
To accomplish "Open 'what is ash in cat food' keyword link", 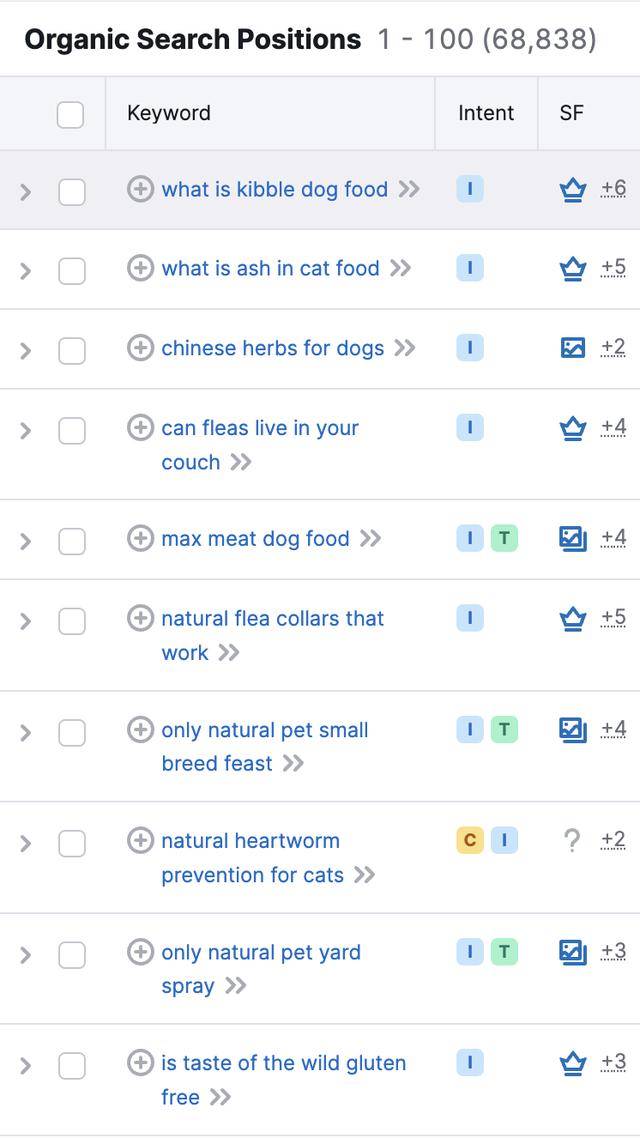I will point(270,269).
